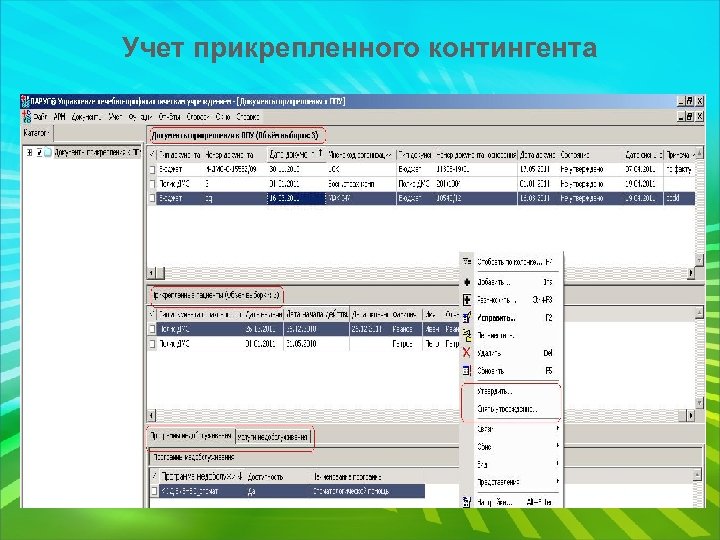Click Номер документа column header
This screenshot has height=540, width=720.
tap(235, 155)
